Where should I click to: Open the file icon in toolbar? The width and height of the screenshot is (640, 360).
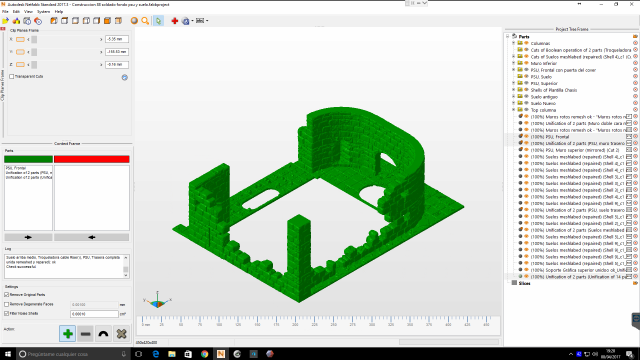click(5, 21)
